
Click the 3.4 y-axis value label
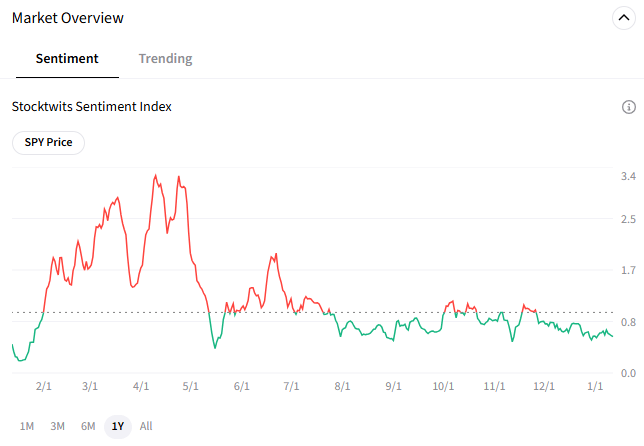[628, 176]
